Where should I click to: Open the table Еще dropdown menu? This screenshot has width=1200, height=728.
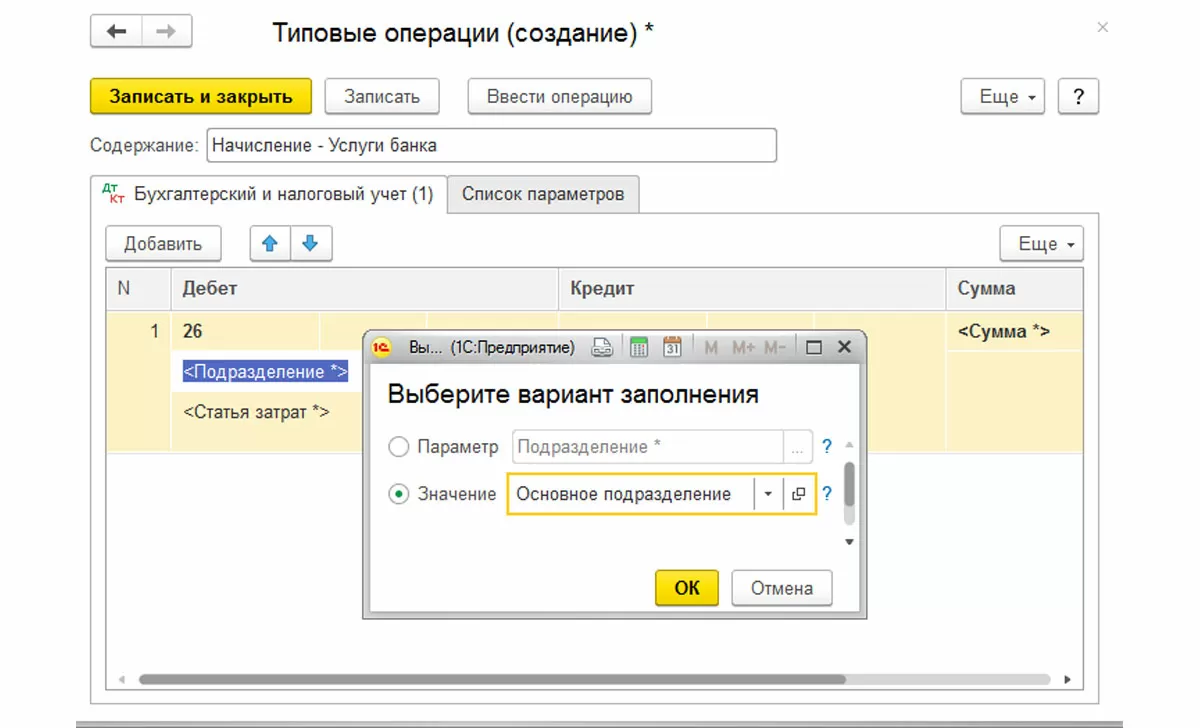click(1042, 243)
